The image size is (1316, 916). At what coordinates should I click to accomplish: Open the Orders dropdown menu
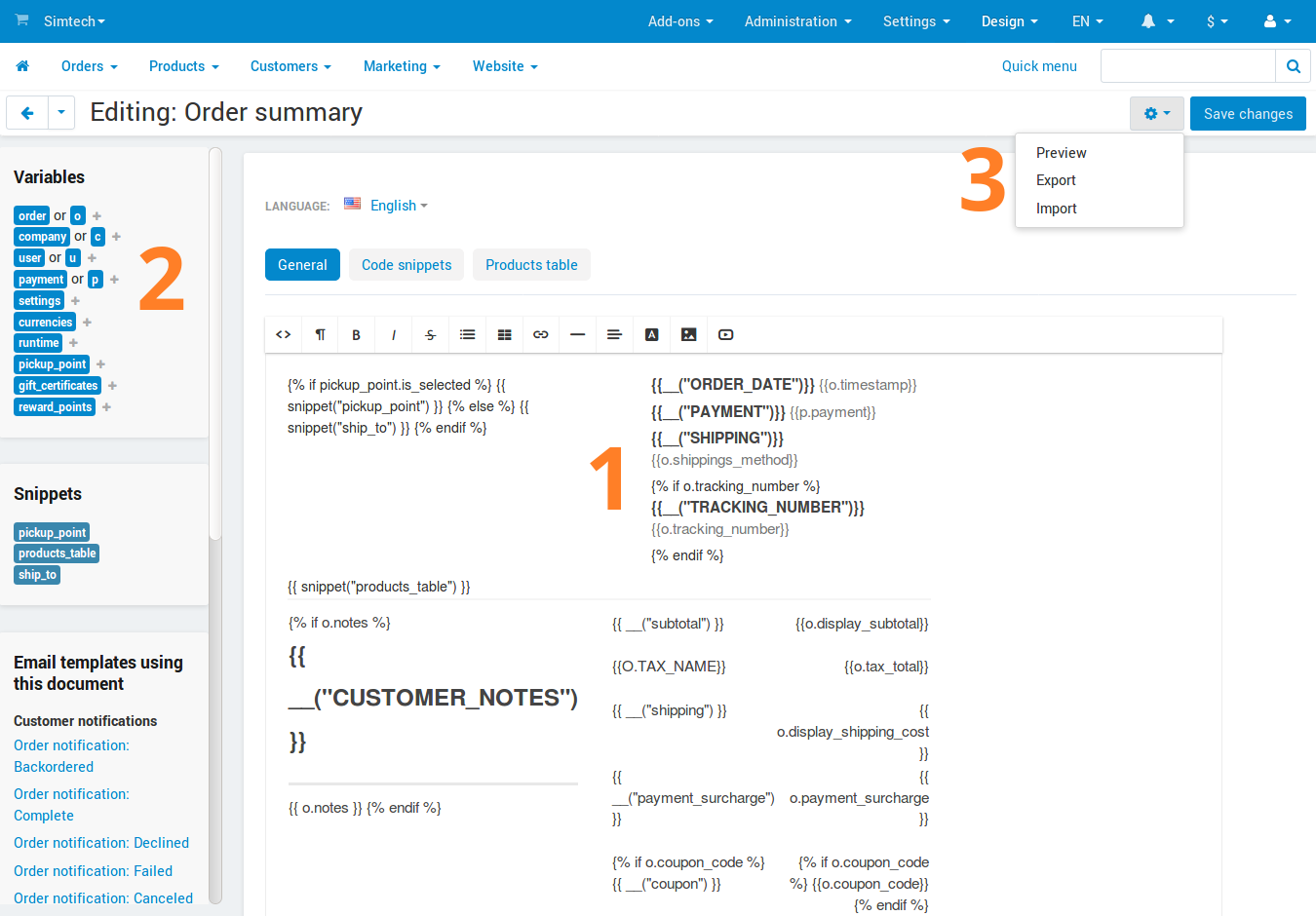(90, 66)
